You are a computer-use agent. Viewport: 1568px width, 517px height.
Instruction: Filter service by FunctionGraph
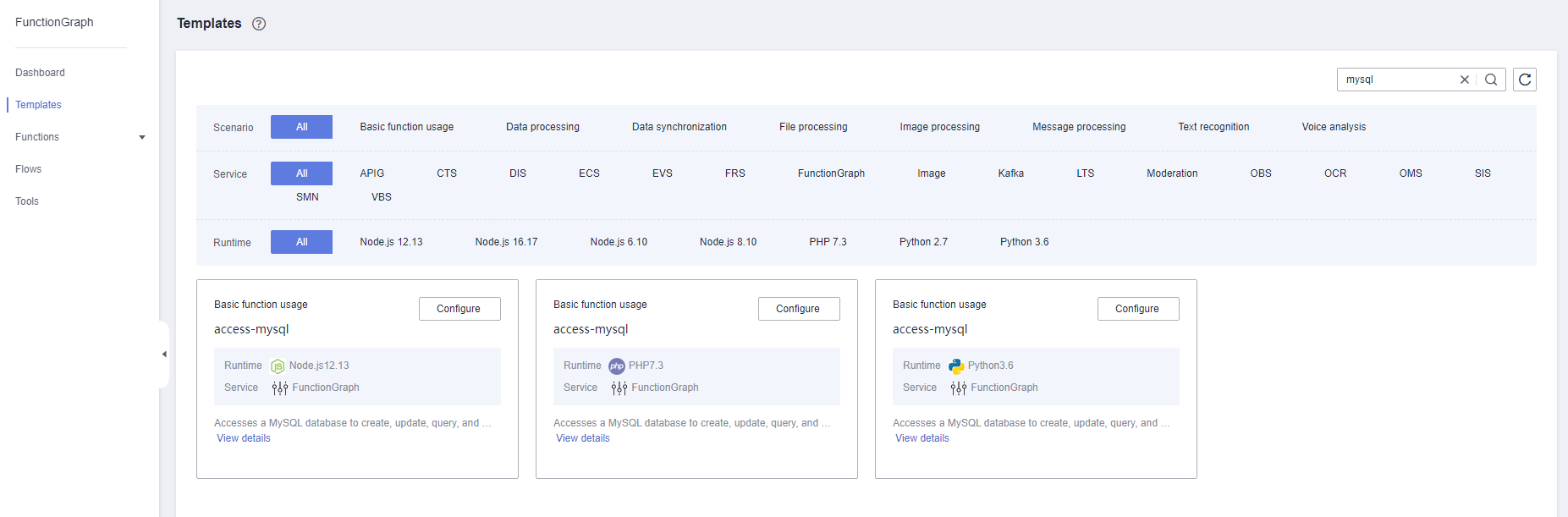831,173
